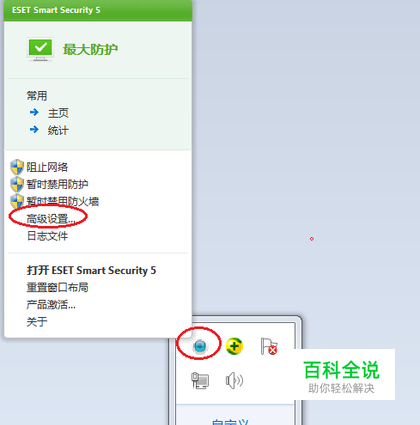Choose 暂时禁用防护 from the menu
The height and width of the screenshot is (425, 420).
point(57,184)
